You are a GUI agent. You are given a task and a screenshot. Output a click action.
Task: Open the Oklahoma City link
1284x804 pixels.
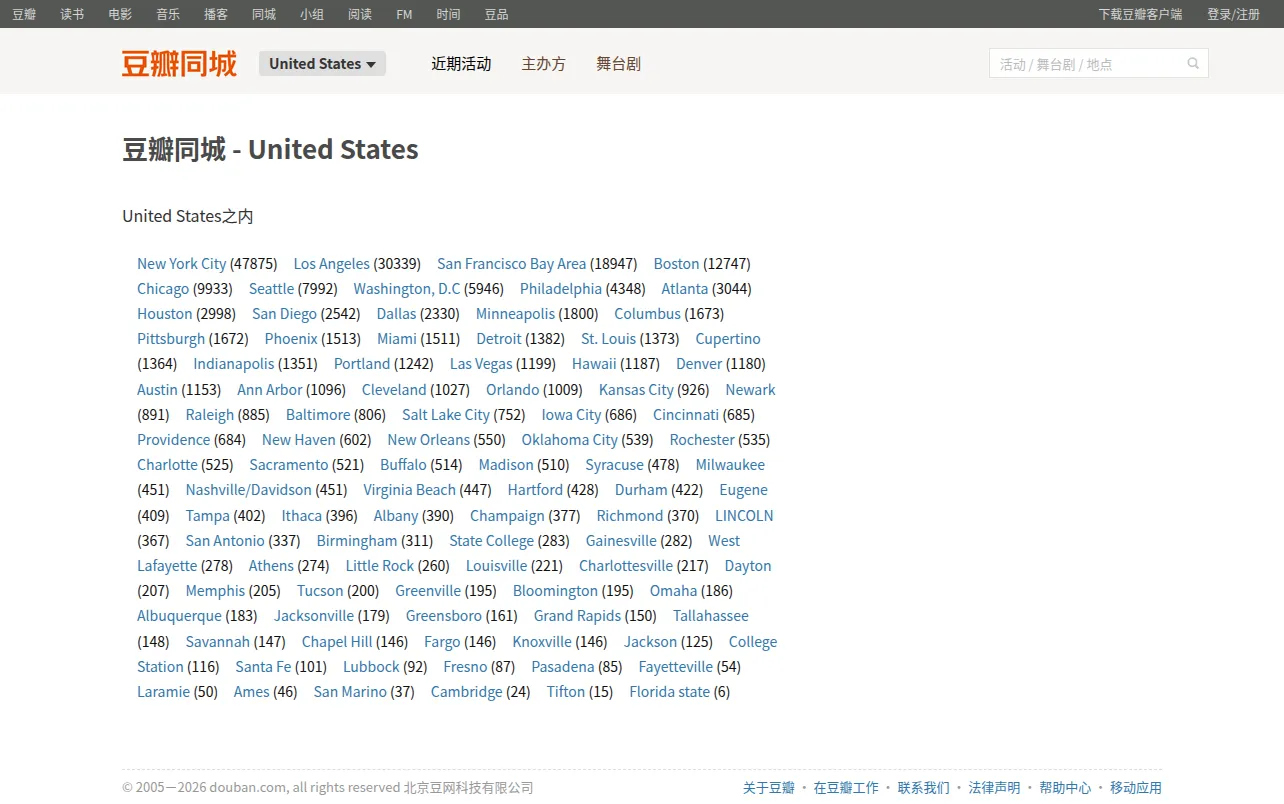(570, 440)
